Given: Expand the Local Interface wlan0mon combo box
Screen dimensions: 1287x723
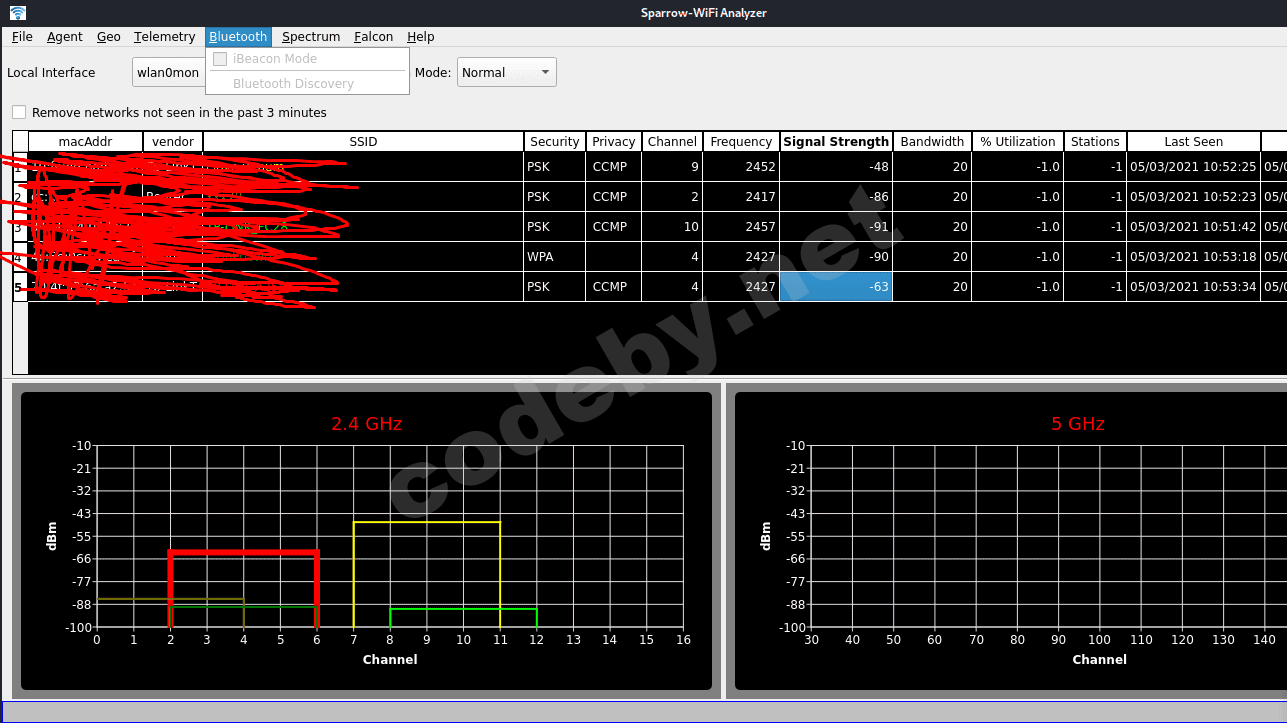Looking at the screenshot, I should tap(168, 72).
